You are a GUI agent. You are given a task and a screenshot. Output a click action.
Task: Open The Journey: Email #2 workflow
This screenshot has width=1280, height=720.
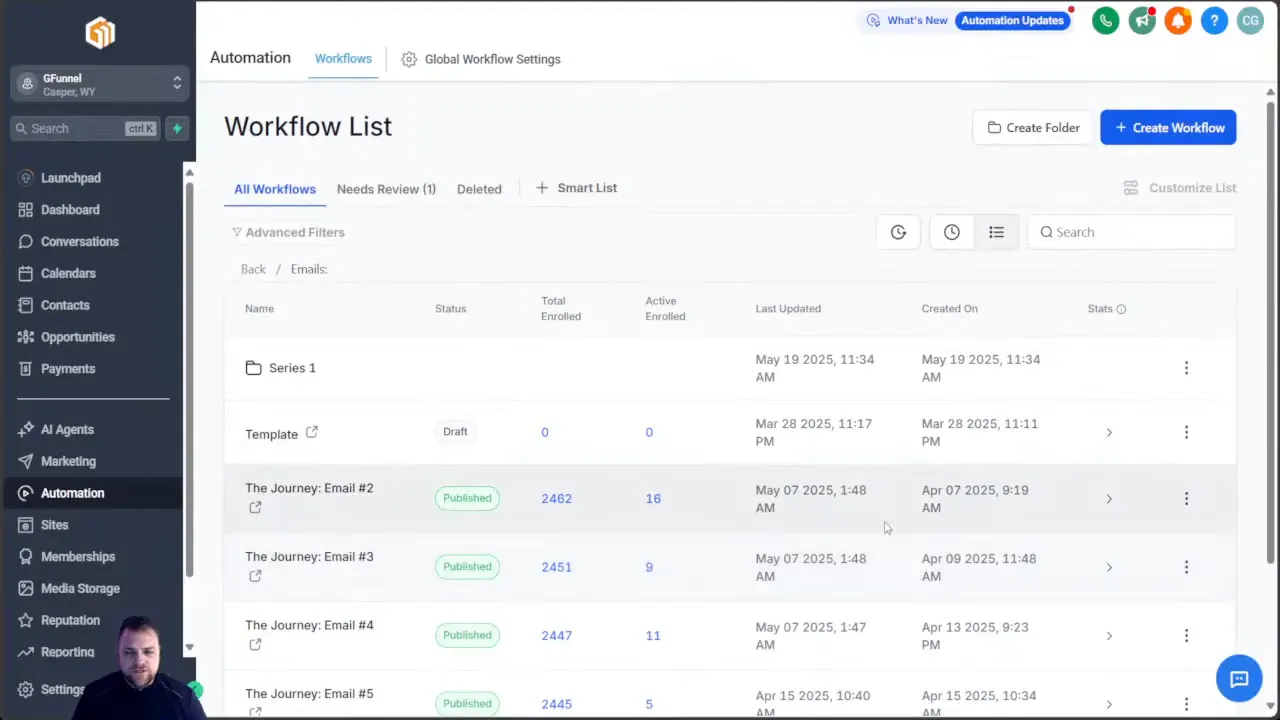309,488
